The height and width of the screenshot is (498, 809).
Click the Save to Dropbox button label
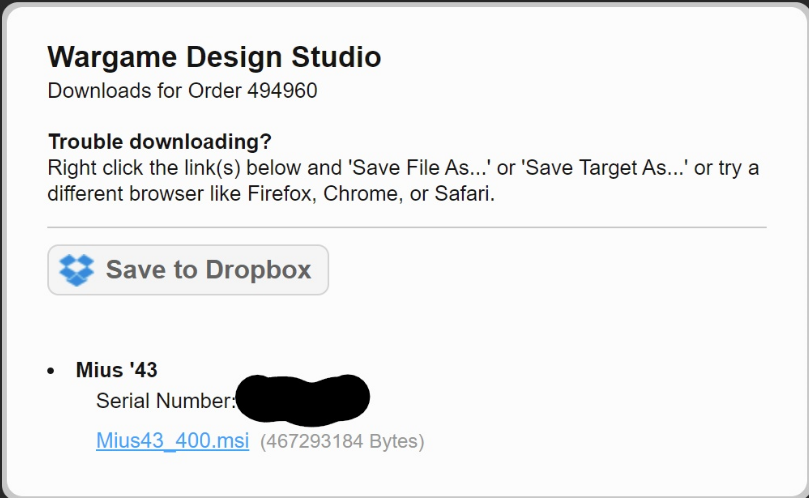point(208,270)
